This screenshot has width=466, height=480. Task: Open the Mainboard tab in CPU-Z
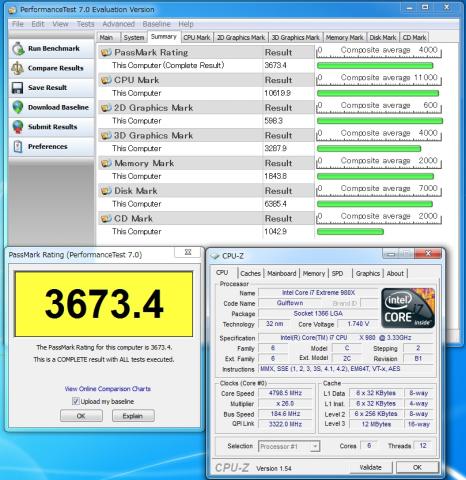pos(282,274)
